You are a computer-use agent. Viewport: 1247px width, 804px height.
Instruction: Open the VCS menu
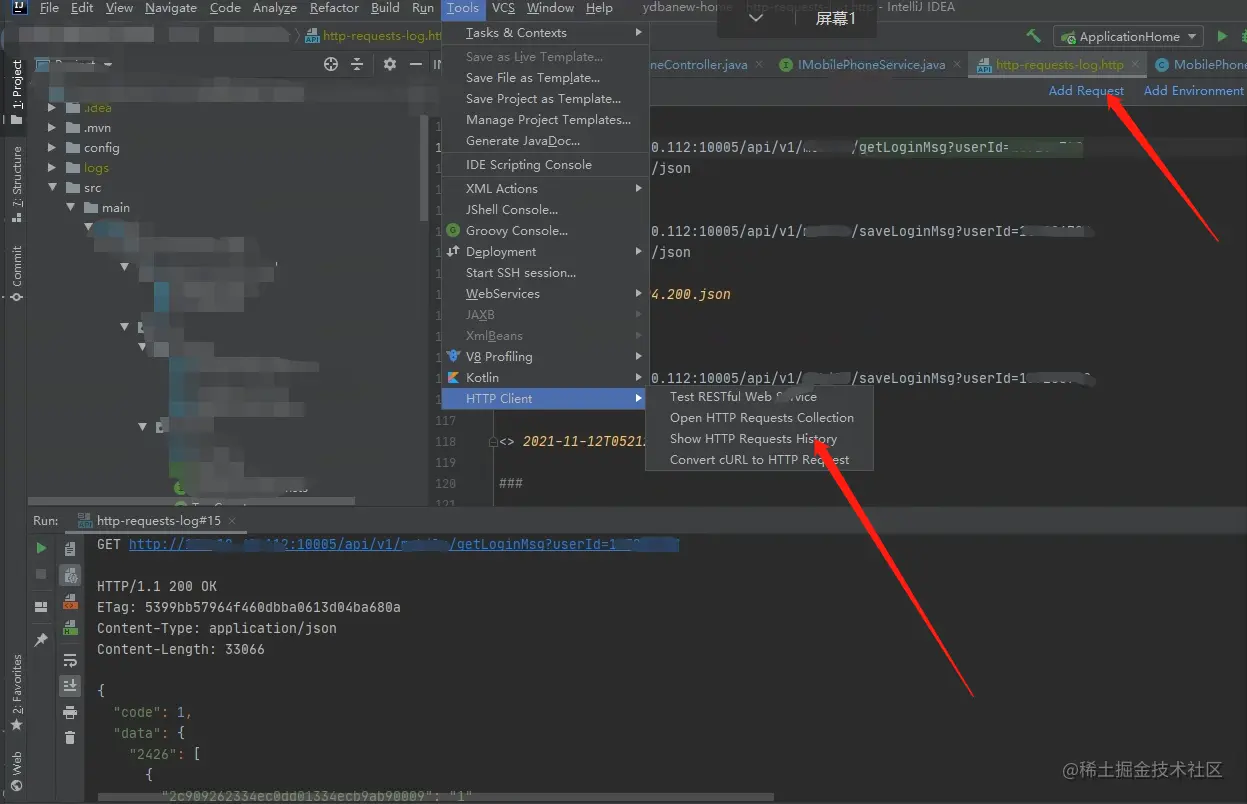(503, 8)
